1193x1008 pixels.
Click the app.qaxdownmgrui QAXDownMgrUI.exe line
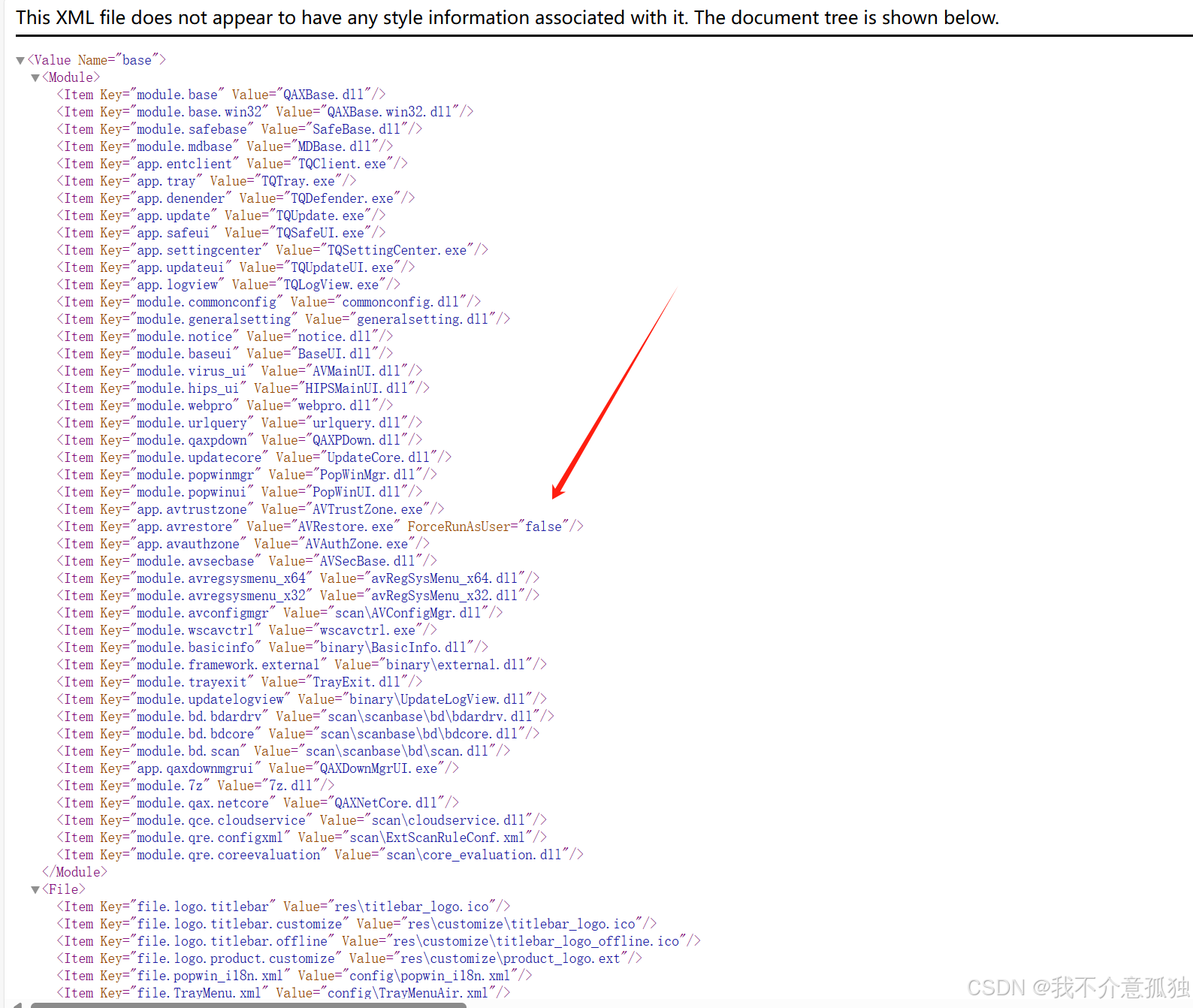pos(258,768)
